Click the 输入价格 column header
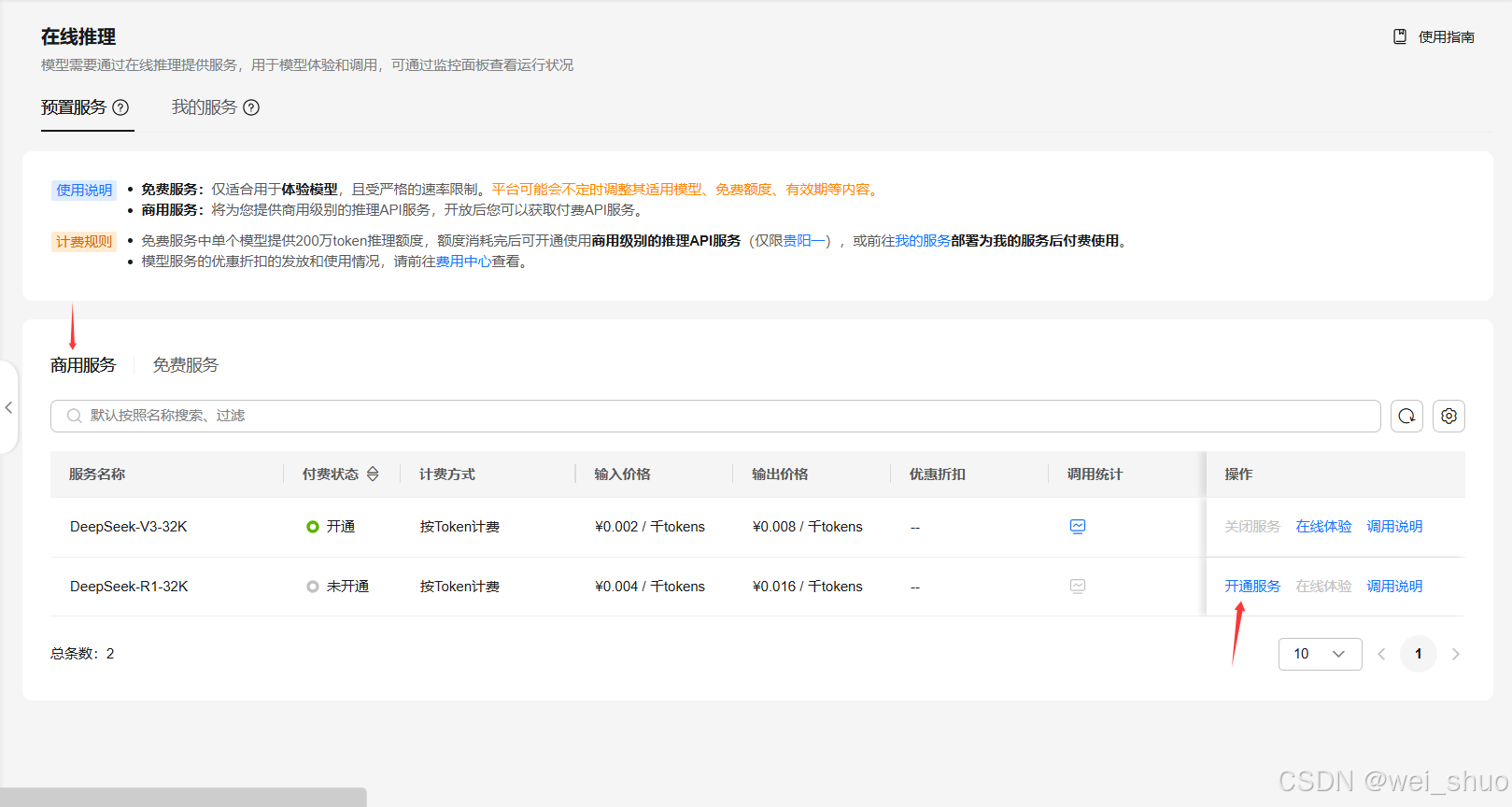This screenshot has width=1512, height=807. pos(623,474)
